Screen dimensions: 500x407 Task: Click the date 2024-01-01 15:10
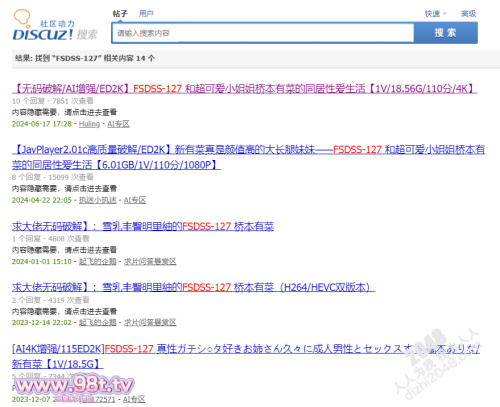[x=42, y=262]
